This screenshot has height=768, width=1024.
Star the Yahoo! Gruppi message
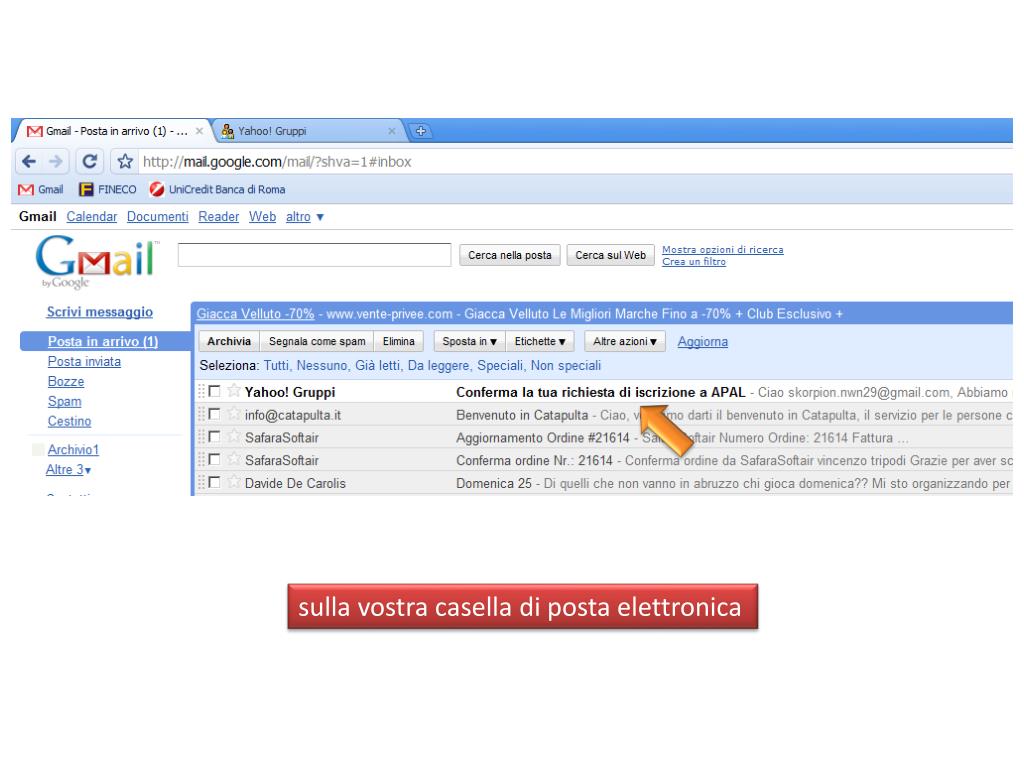233,391
